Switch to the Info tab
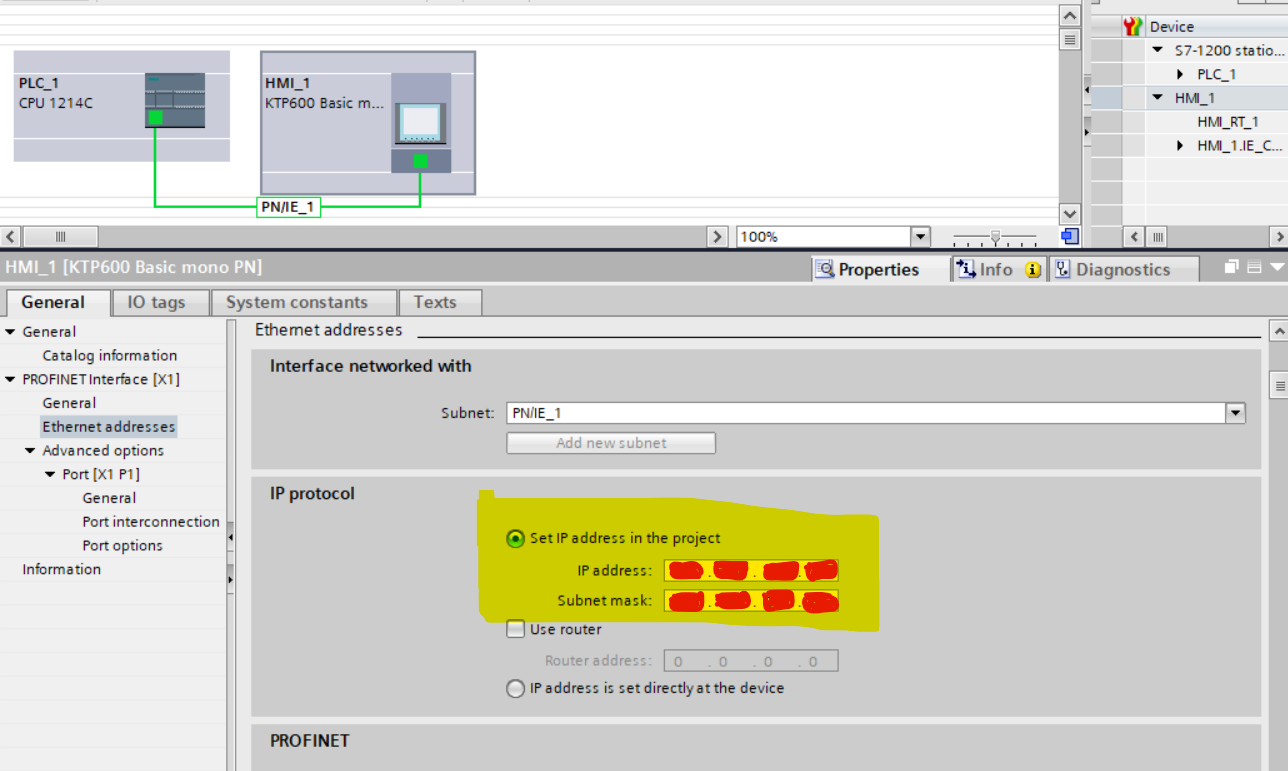Screen dimensions: 1288x771 click(x=997, y=269)
